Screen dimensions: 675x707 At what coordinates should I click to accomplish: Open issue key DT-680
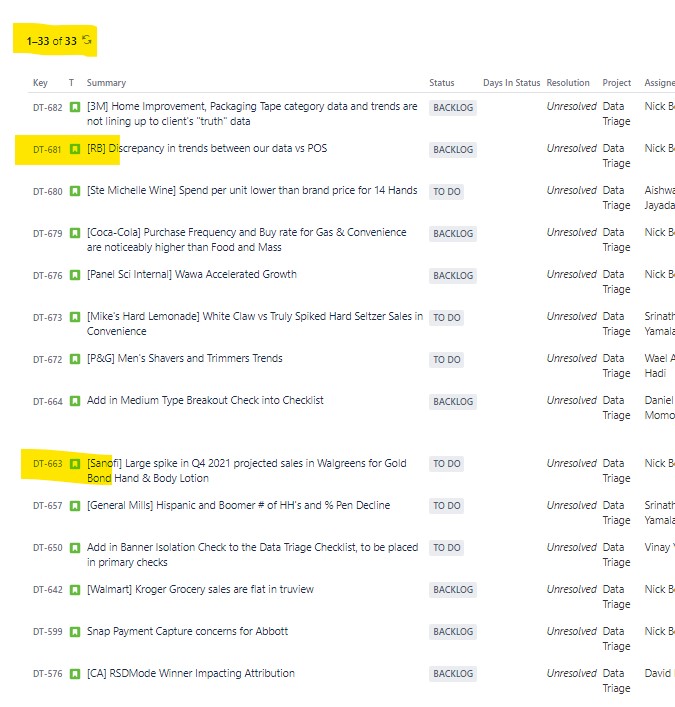pyautogui.click(x=48, y=192)
